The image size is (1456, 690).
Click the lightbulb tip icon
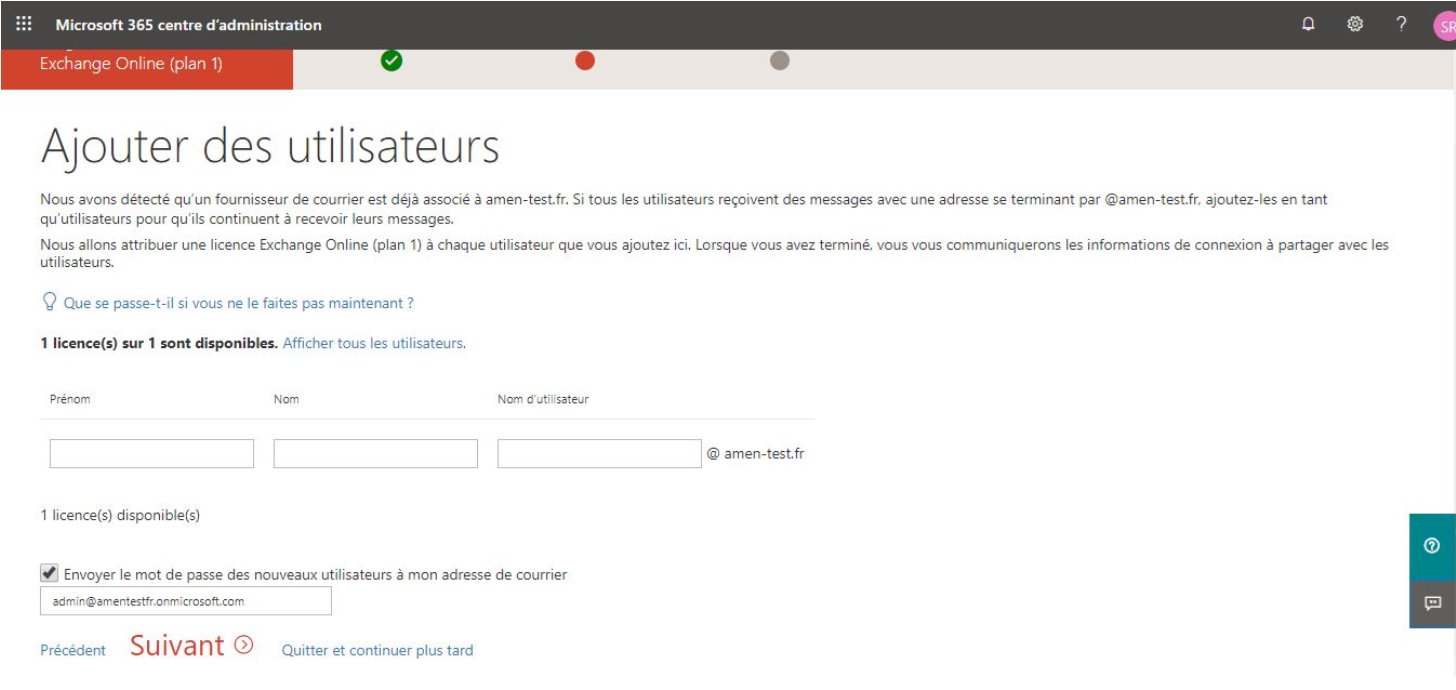click(49, 302)
